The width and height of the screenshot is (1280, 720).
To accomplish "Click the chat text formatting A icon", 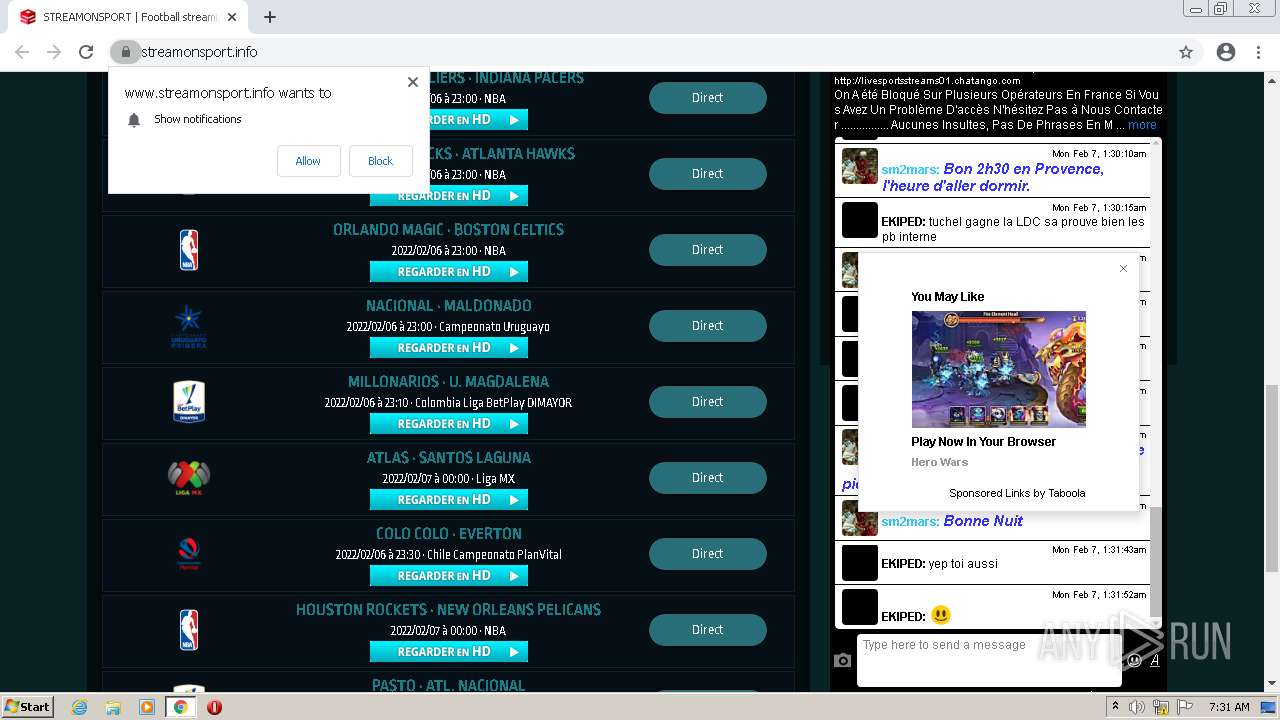I will click(1155, 660).
